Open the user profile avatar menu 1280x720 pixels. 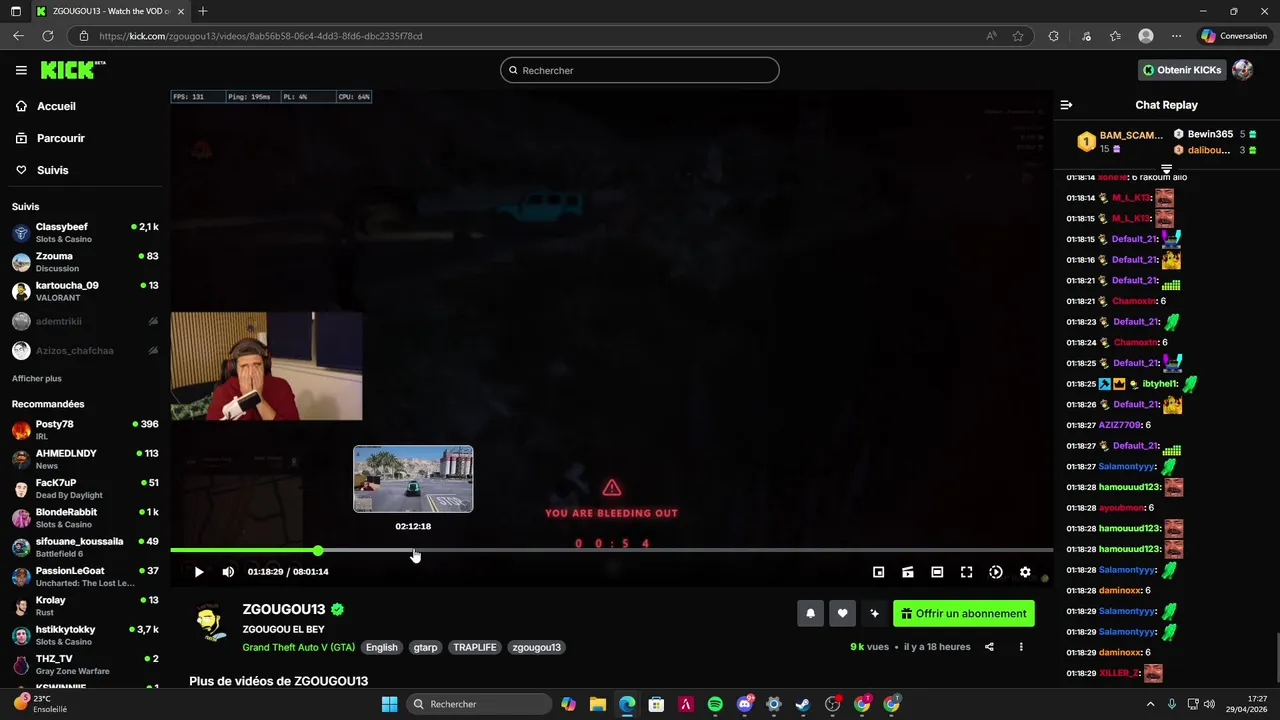1243,70
